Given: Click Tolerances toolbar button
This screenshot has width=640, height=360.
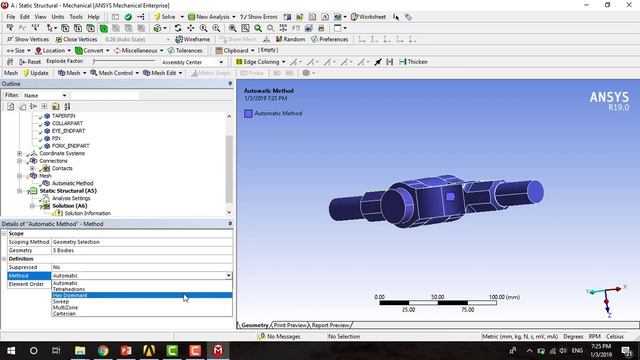Looking at the screenshot, I should click(185, 51).
